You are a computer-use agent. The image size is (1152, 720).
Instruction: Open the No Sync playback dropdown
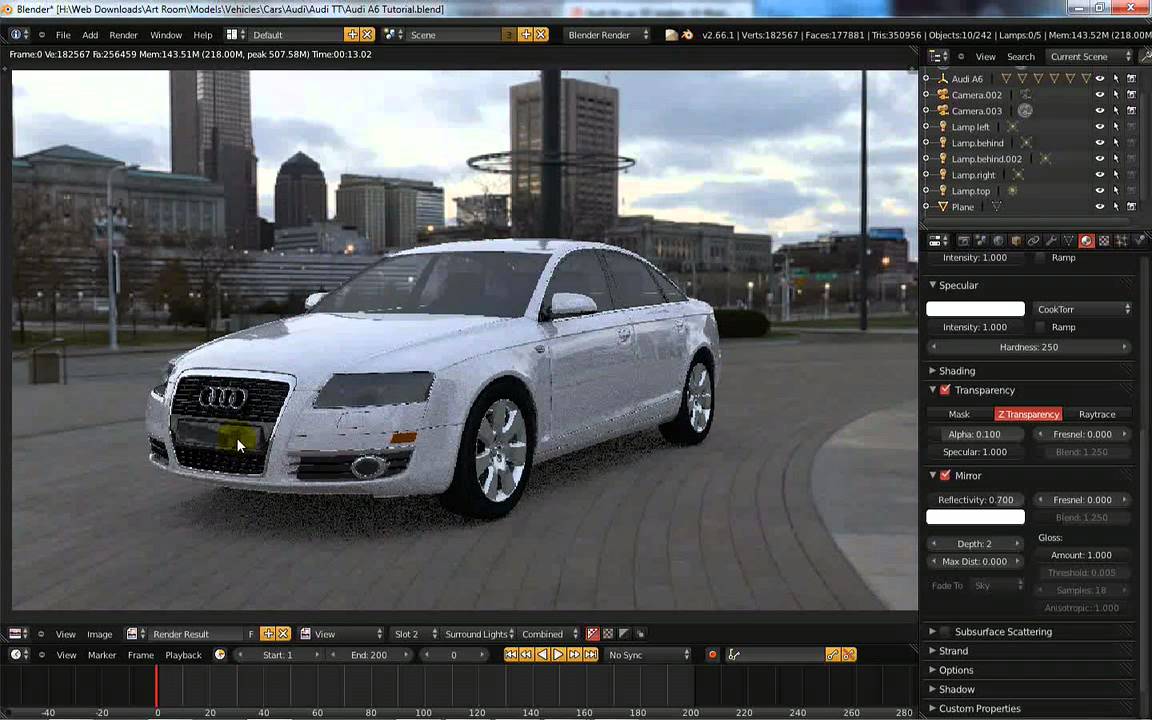647,655
